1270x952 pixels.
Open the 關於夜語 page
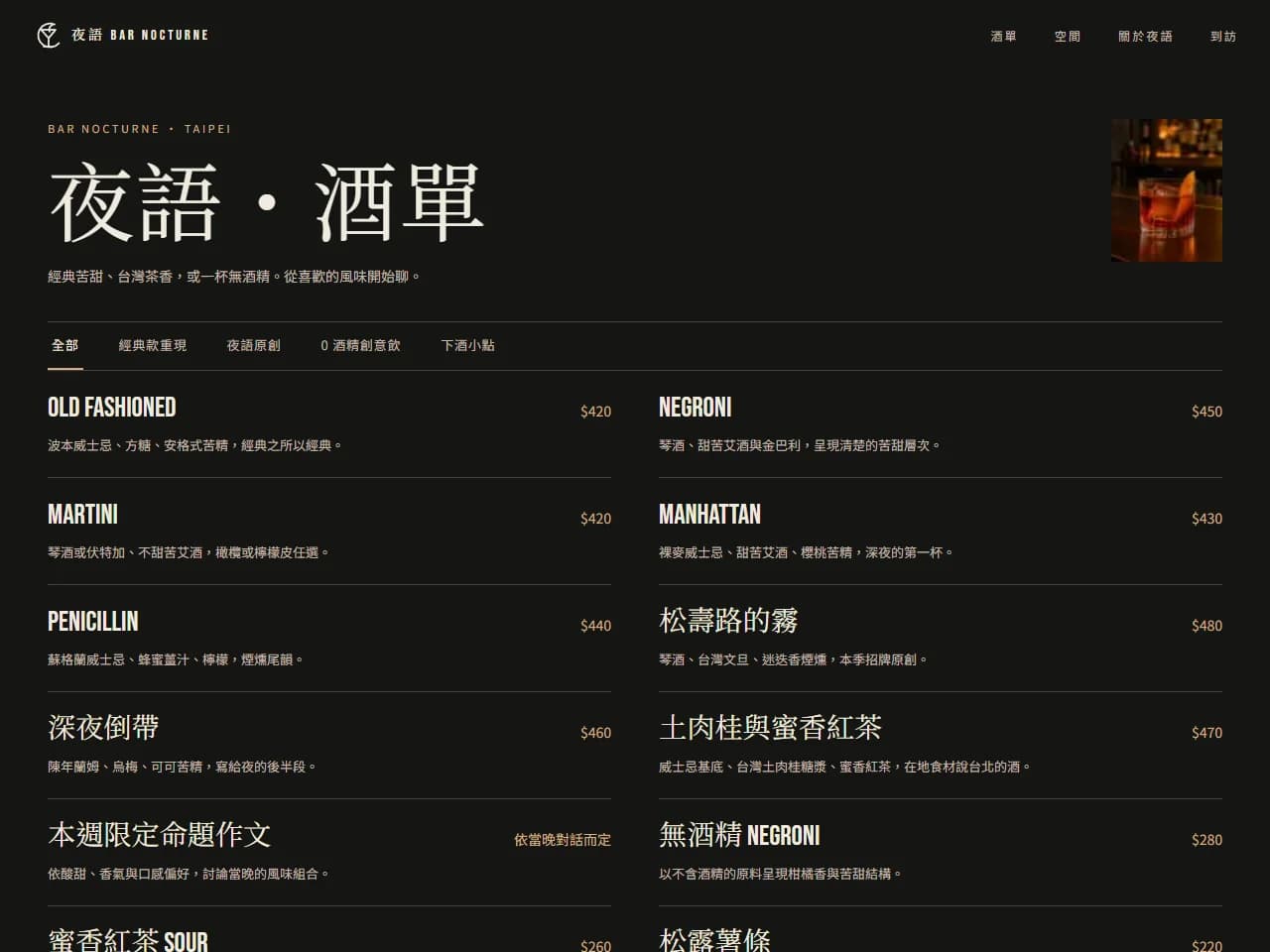coord(1145,36)
